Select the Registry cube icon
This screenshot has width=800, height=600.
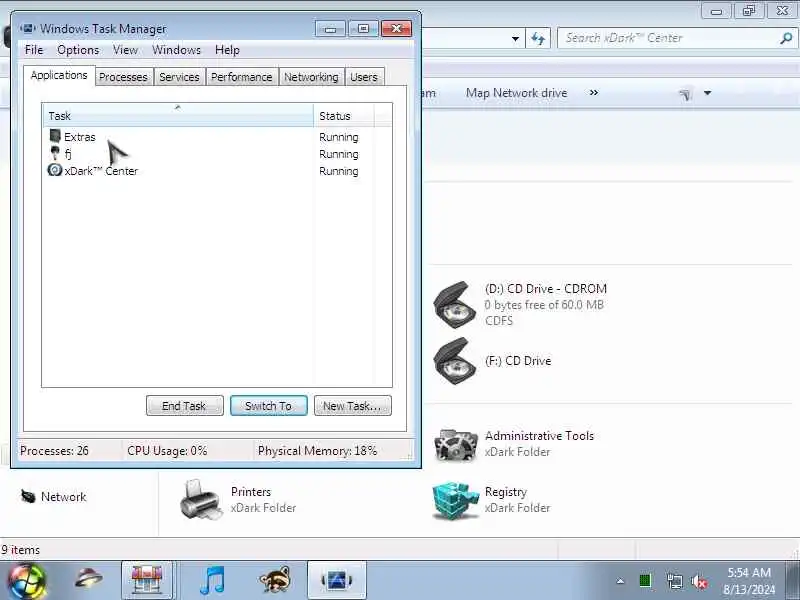tap(455, 500)
